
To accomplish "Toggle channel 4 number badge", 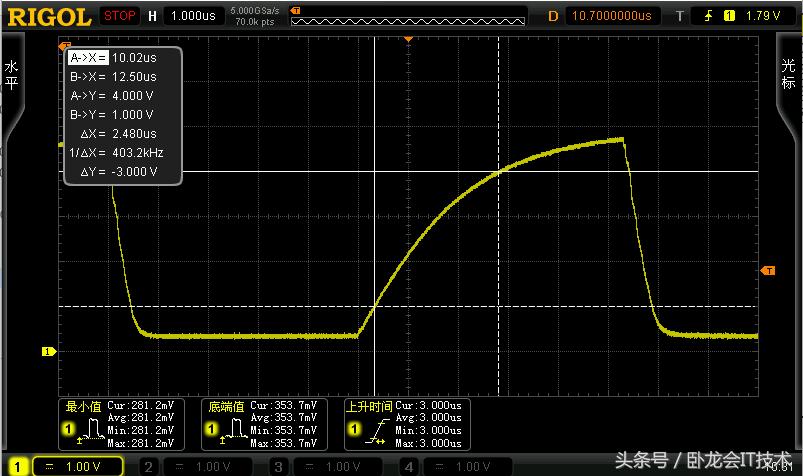I will tap(409, 467).
